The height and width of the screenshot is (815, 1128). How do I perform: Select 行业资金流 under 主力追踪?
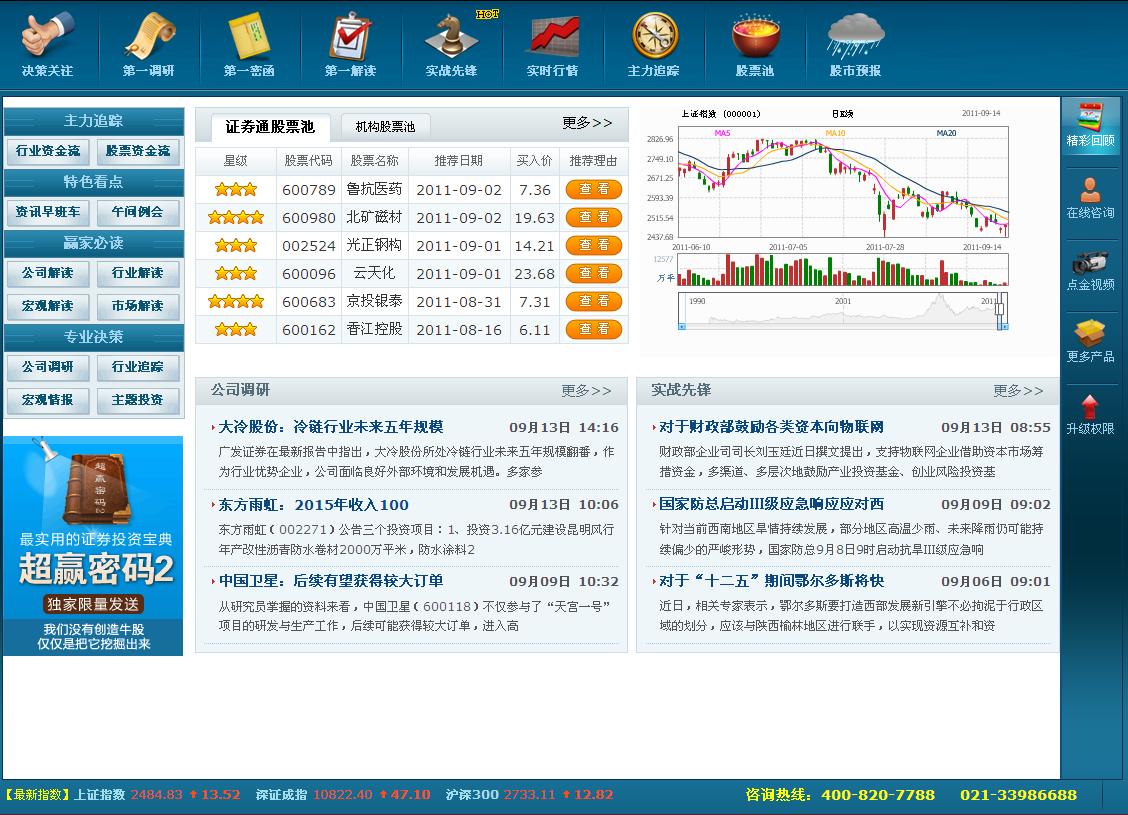pyautogui.click(x=47, y=151)
